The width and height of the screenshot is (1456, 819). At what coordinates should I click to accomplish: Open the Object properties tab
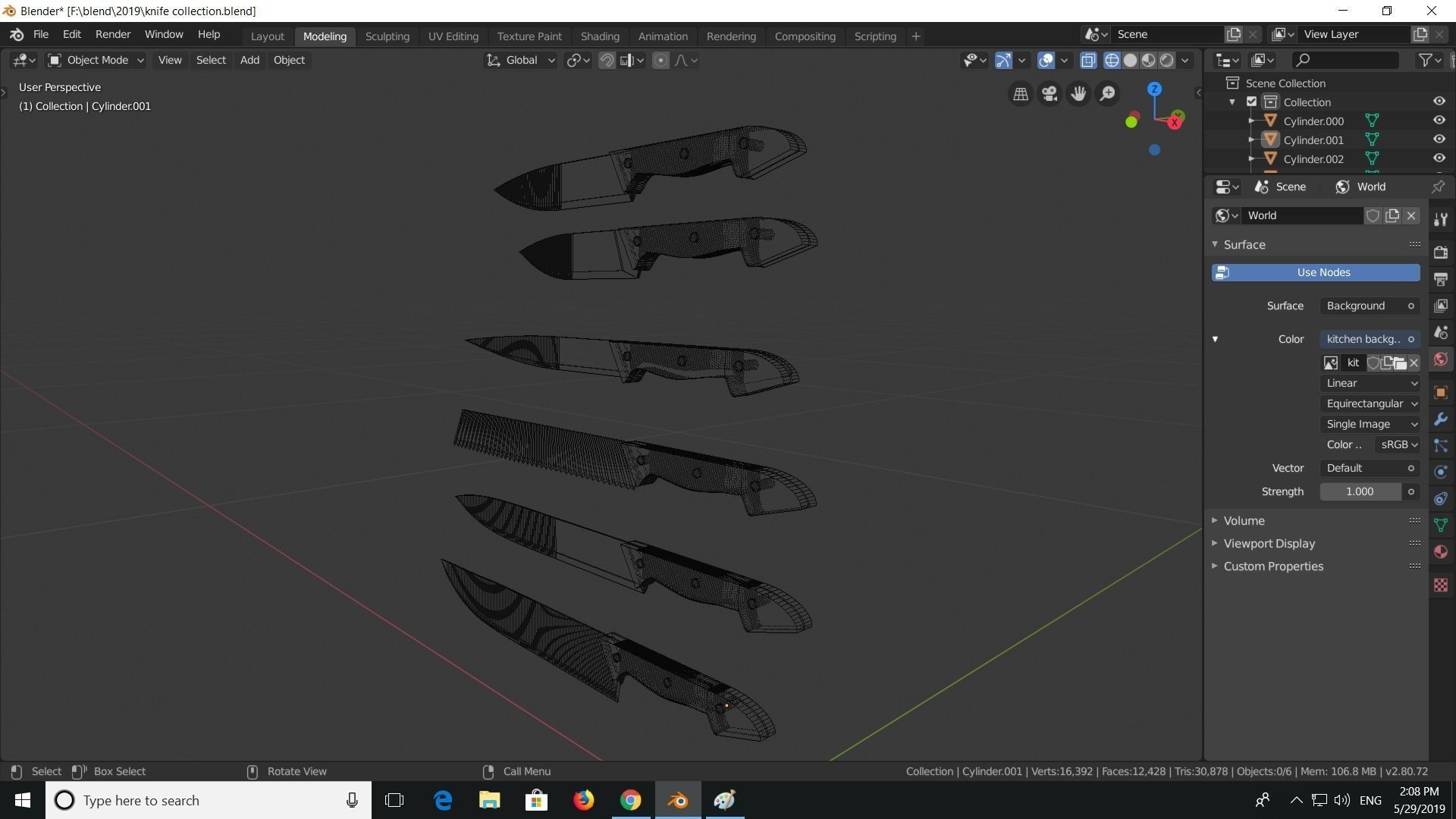click(1441, 392)
